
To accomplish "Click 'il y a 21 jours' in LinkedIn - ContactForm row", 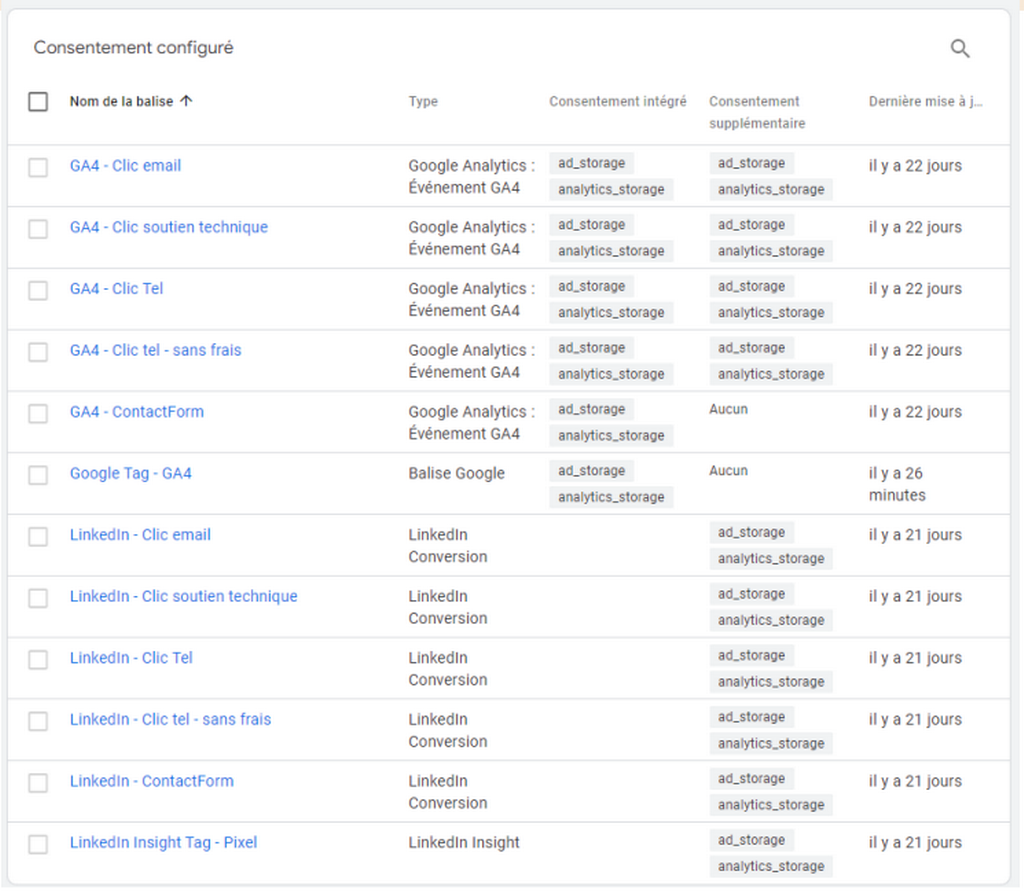I will click(915, 781).
